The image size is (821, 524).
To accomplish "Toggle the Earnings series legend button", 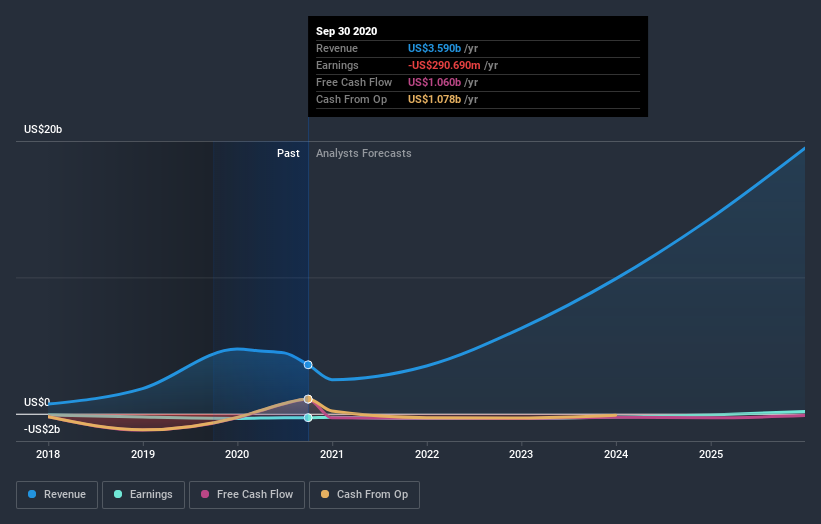I will (x=143, y=495).
